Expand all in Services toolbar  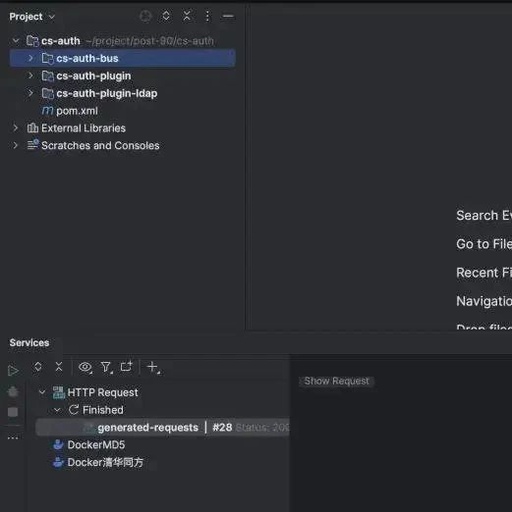pos(38,367)
